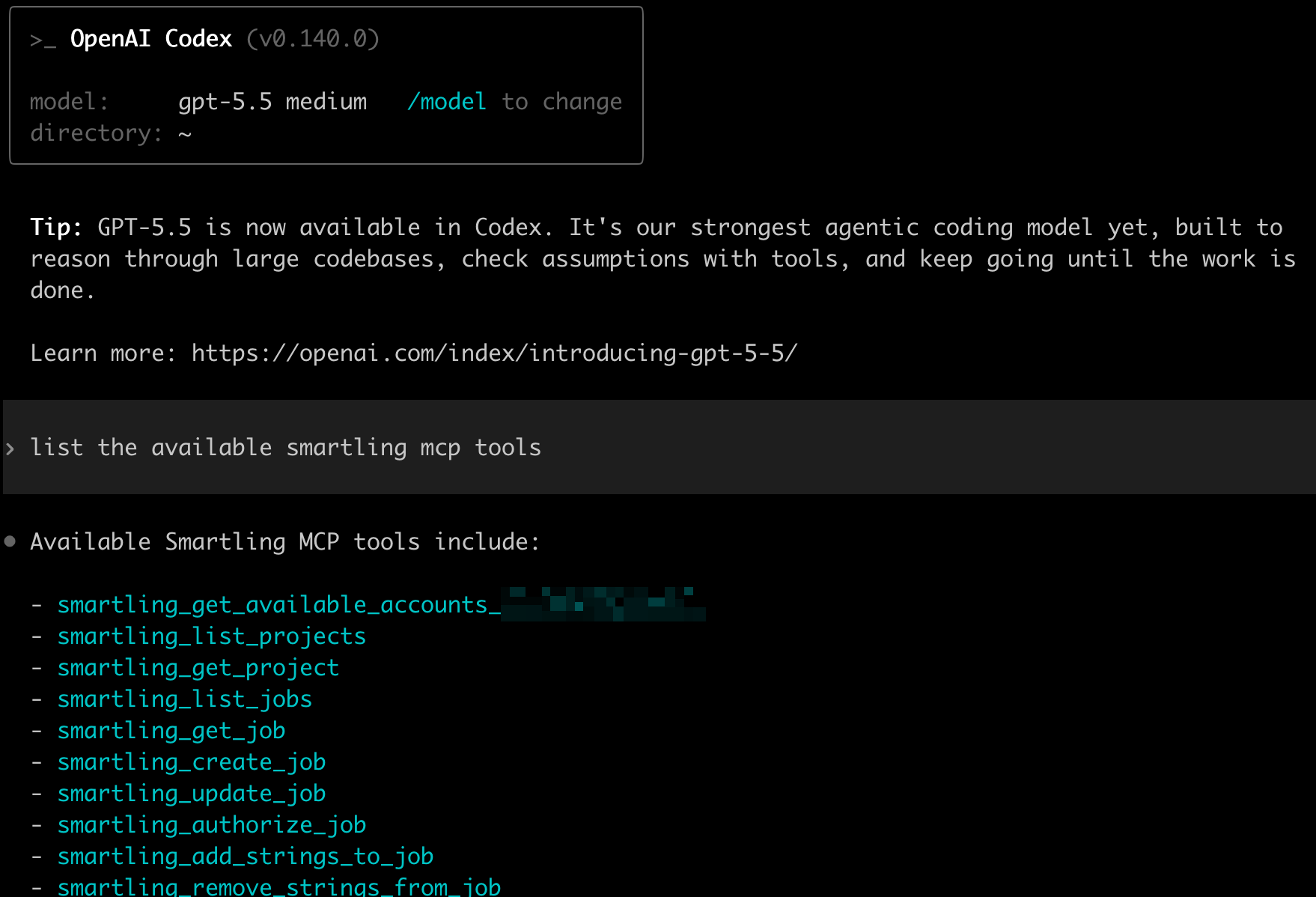This screenshot has width=1316, height=897.
Task: Click the version label (v0.140.0)
Action: (x=313, y=39)
